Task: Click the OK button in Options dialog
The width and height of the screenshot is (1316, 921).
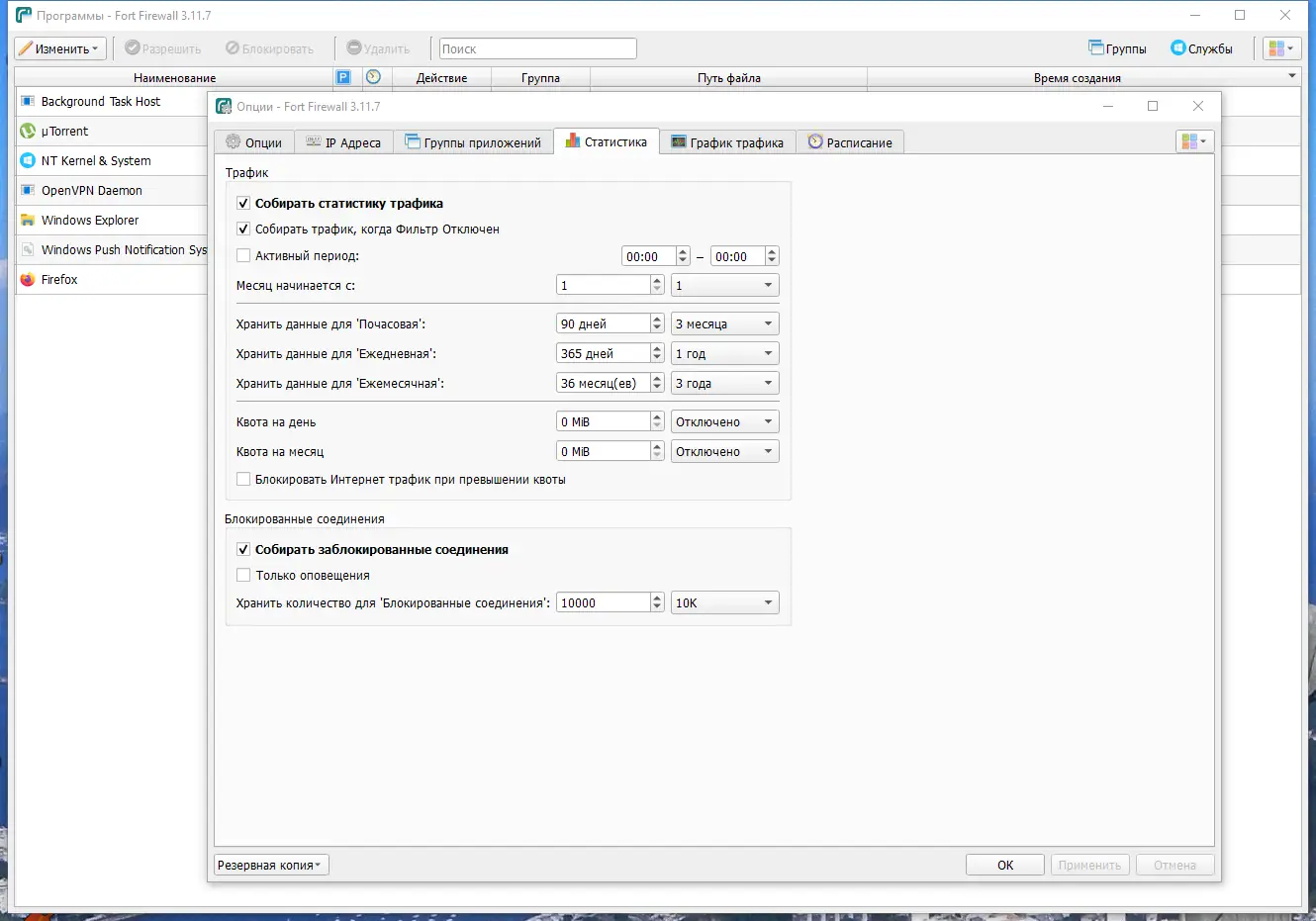Action: (1005, 865)
